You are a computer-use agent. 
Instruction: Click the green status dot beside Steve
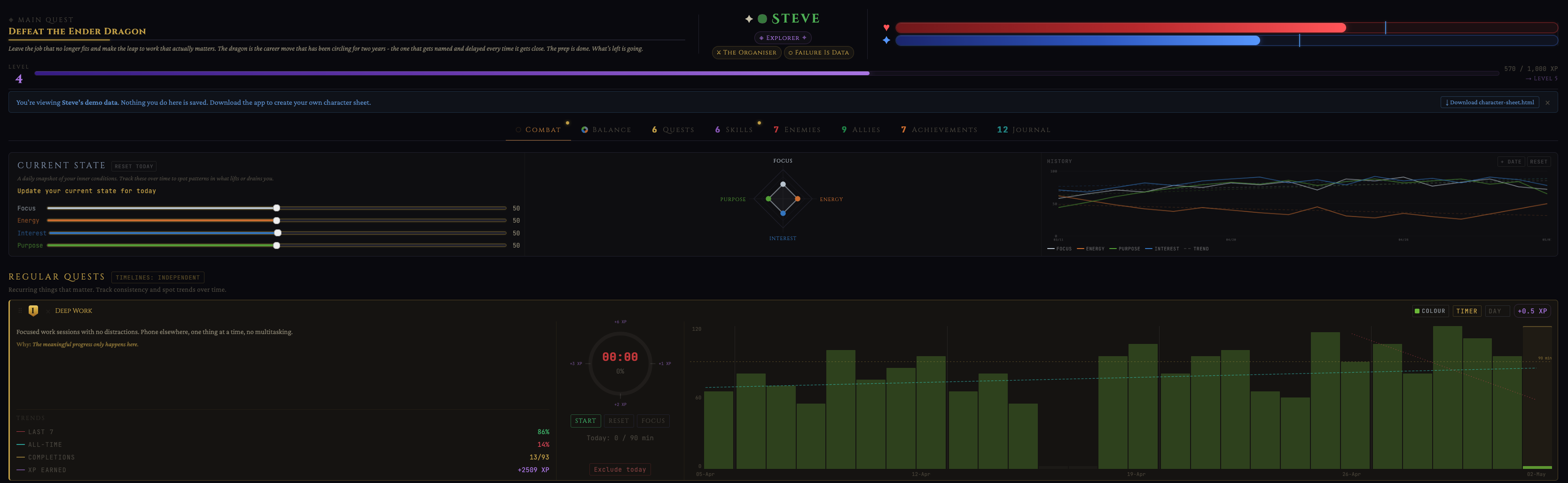click(x=762, y=19)
